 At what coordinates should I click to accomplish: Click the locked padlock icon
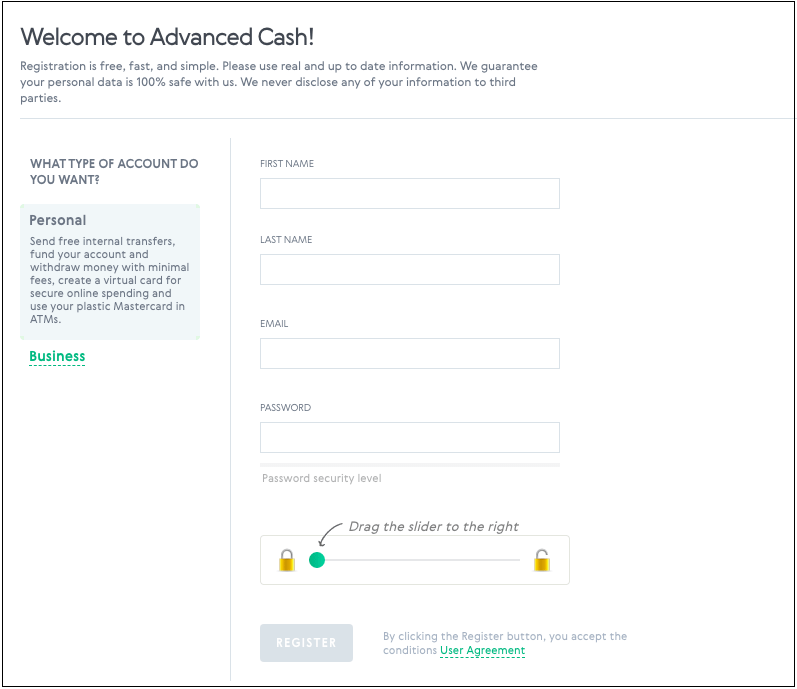pos(287,560)
